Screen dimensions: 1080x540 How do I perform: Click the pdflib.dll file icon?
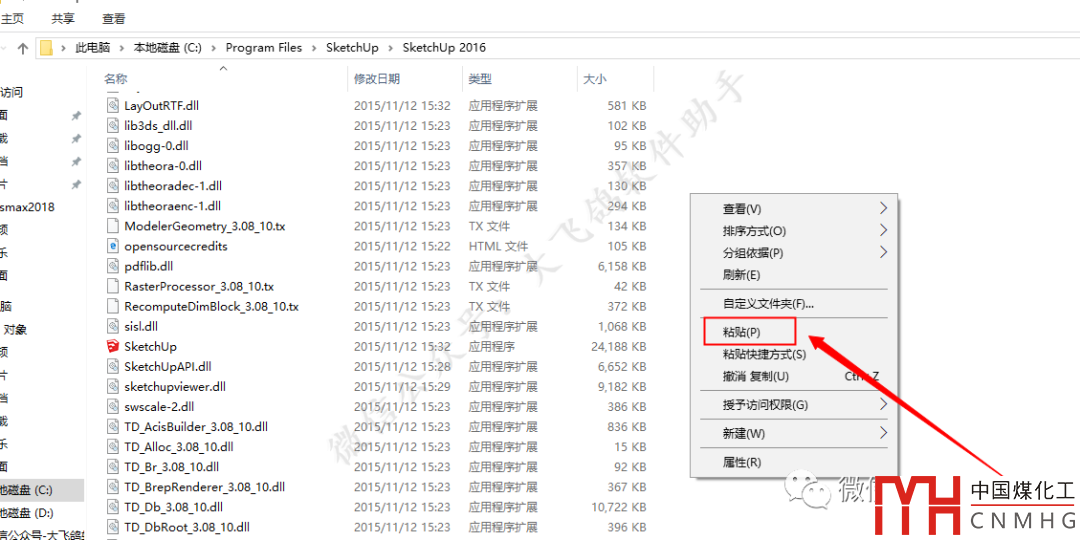pos(113,266)
